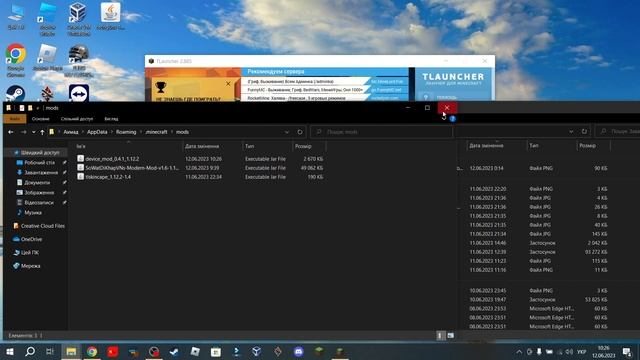Image resolution: width=640 pixels, height=360 pixels.
Task: Switch to File Explorer on the taskbar
Action: click(x=71, y=351)
